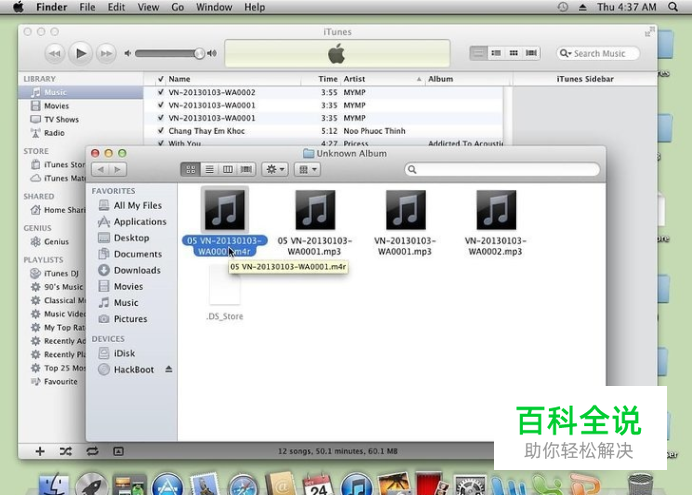
Task: Click the loud-volume speaker icon in iTunes
Action: point(212,53)
